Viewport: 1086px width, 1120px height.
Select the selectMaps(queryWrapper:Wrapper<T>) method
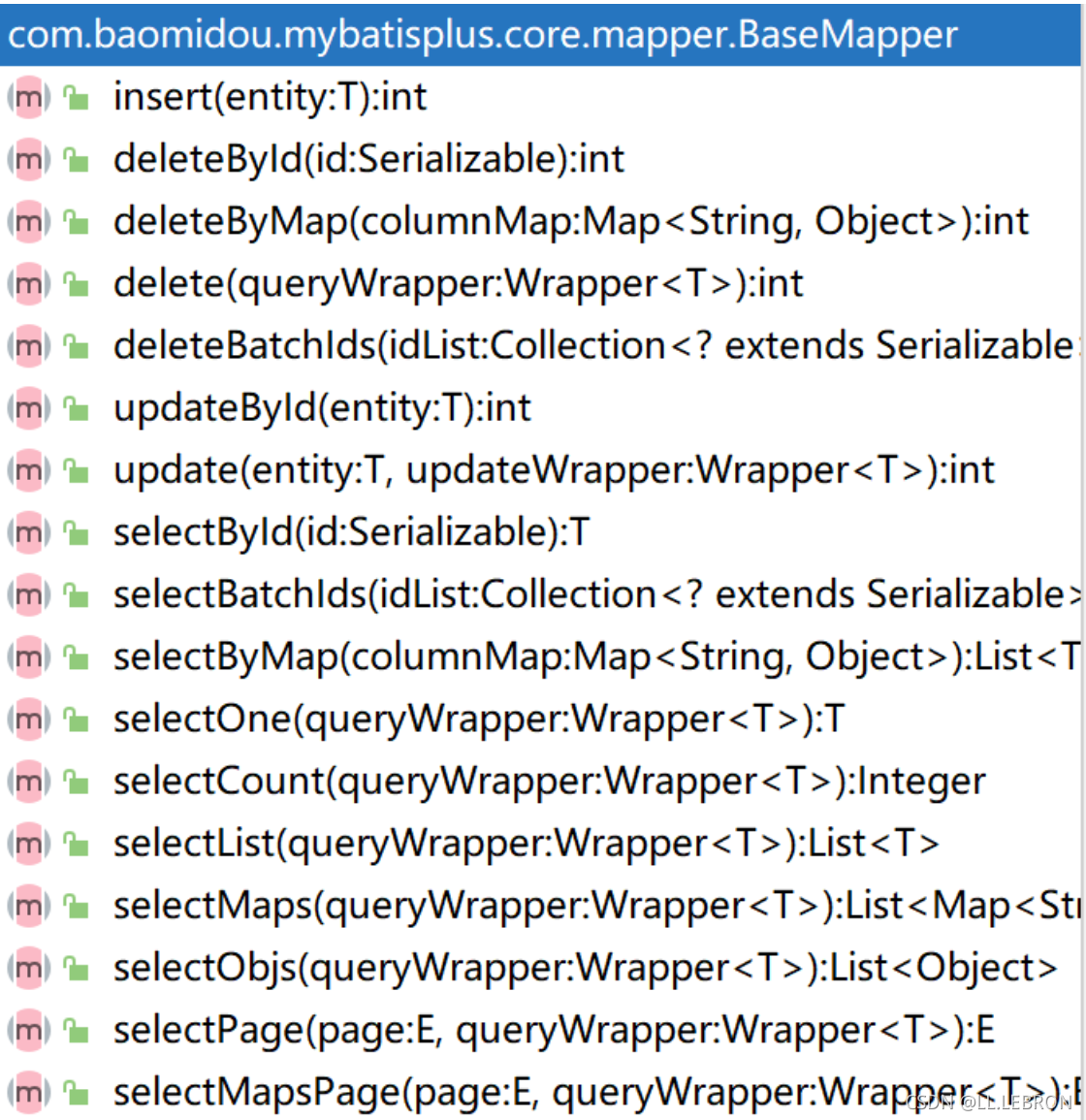[596, 905]
